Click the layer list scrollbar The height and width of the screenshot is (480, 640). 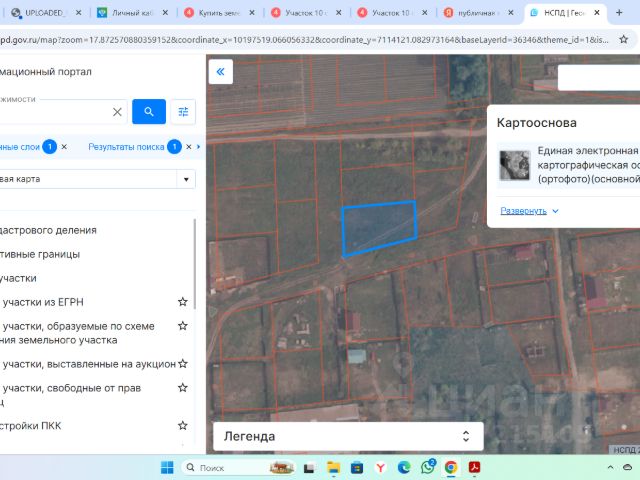(x=195, y=264)
